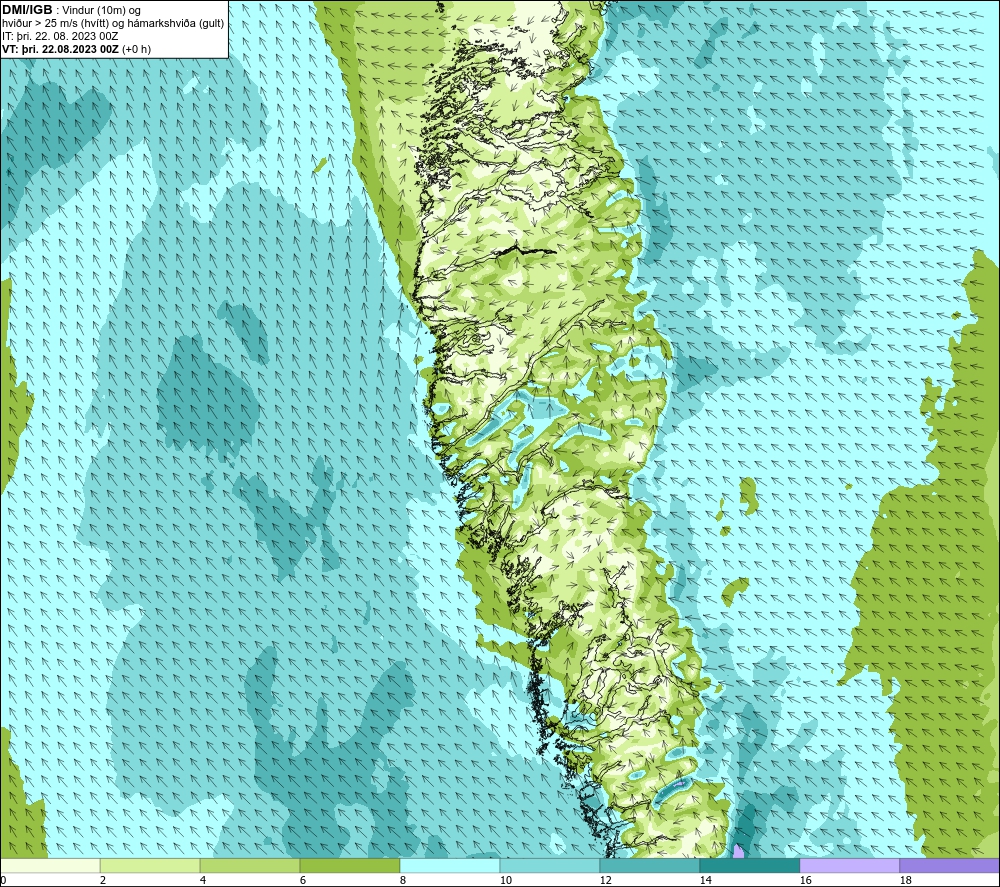Click the 2–4 m/s light green legend swatch
Screen dimensions: 1000x887
pyautogui.click(x=150, y=865)
